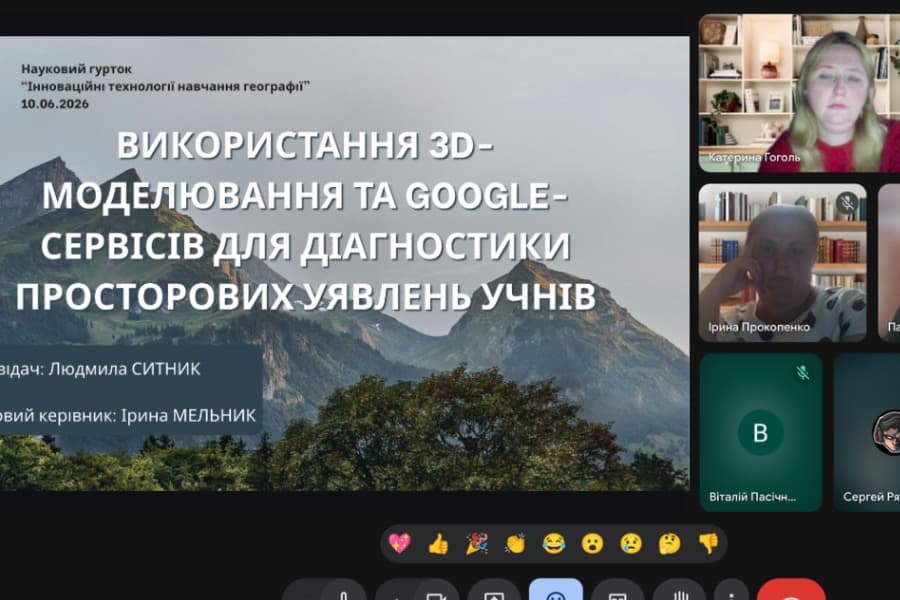Toggle the microphone button in bottom bar
Screen dimensions: 900x600
point(343,590)
